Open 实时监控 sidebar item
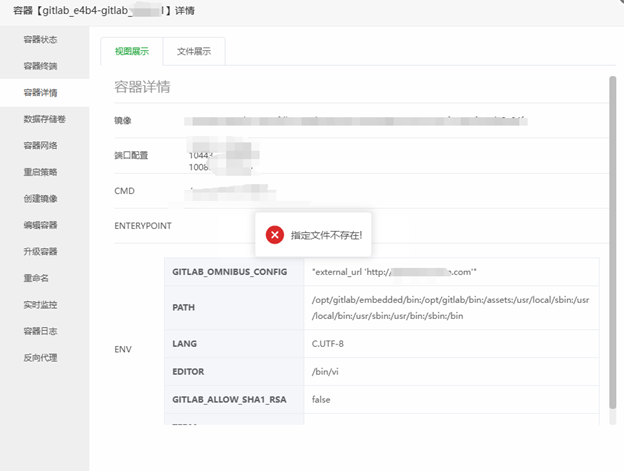This screenshot has height=471, width=624. click(40, 305)
